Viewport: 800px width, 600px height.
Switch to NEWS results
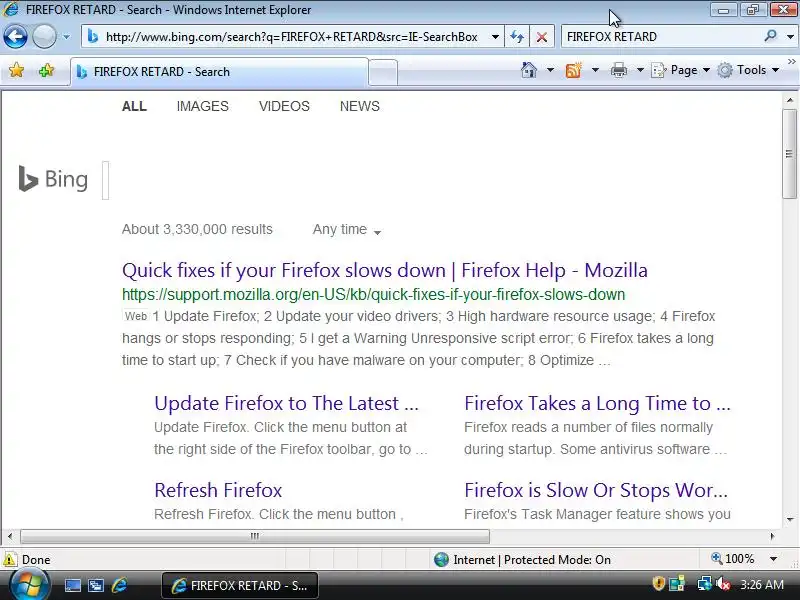click(x=360, y=106)
